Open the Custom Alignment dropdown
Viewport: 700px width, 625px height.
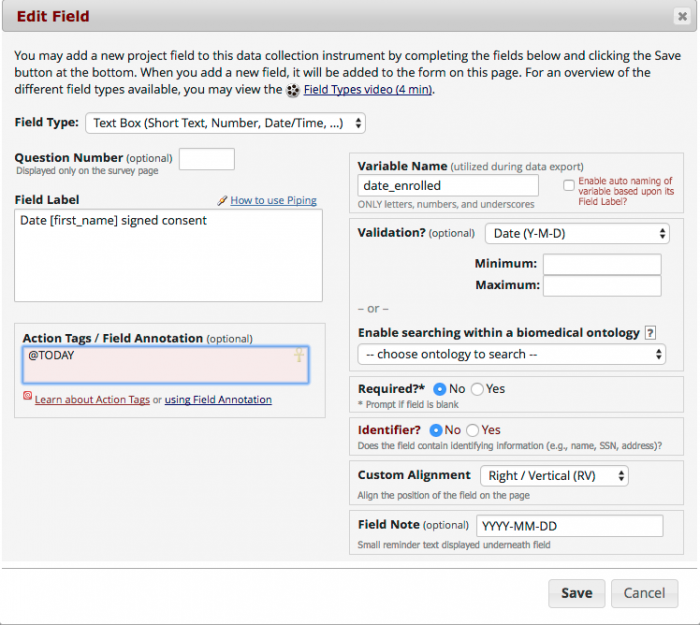(x=554, y=476)
